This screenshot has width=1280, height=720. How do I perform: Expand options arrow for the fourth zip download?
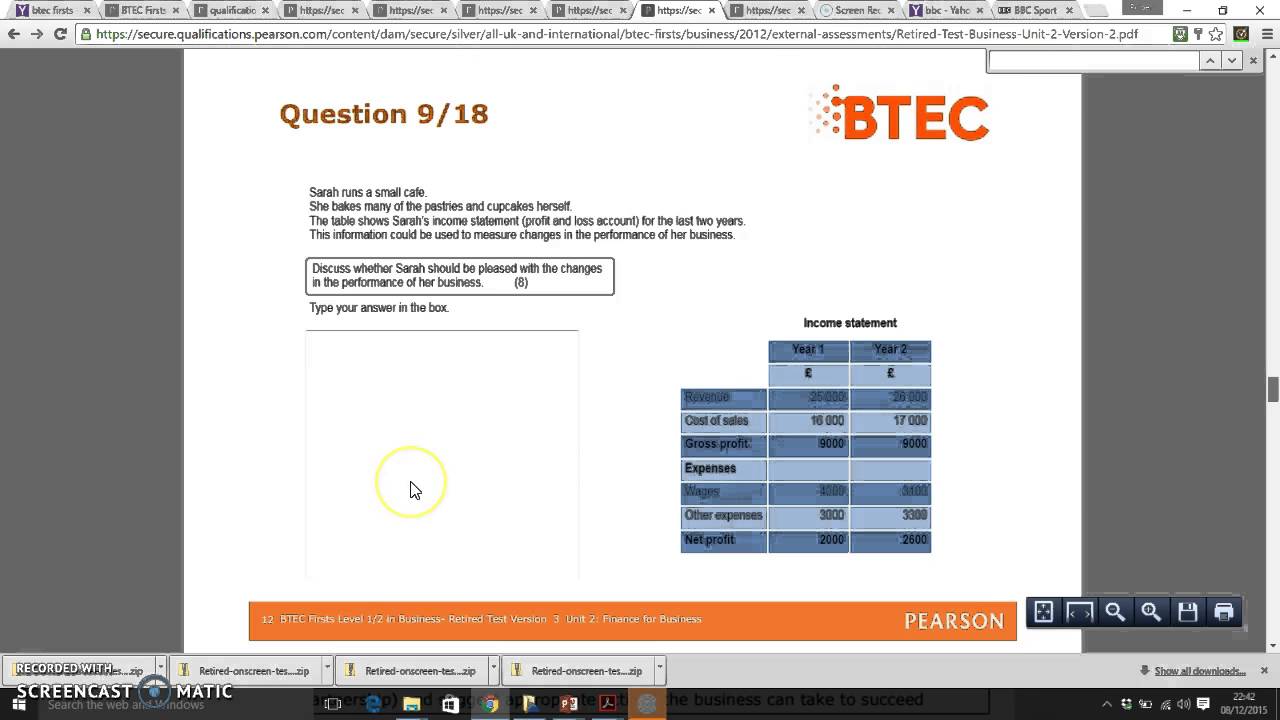tap(660, 671)
